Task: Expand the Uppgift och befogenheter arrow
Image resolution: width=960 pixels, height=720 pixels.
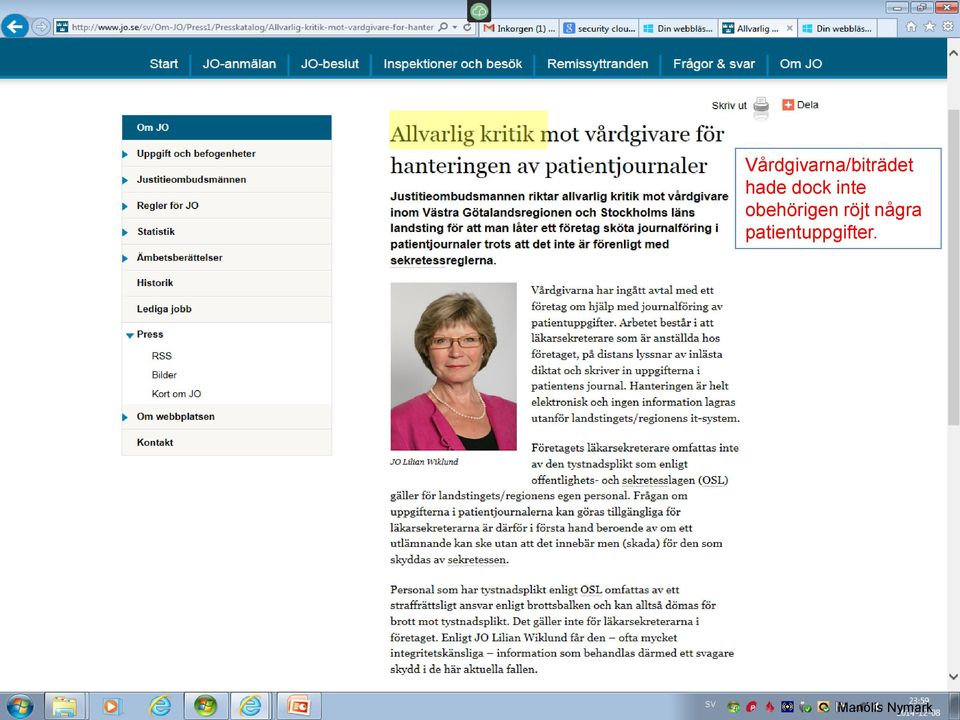Action: pos(126,154)
